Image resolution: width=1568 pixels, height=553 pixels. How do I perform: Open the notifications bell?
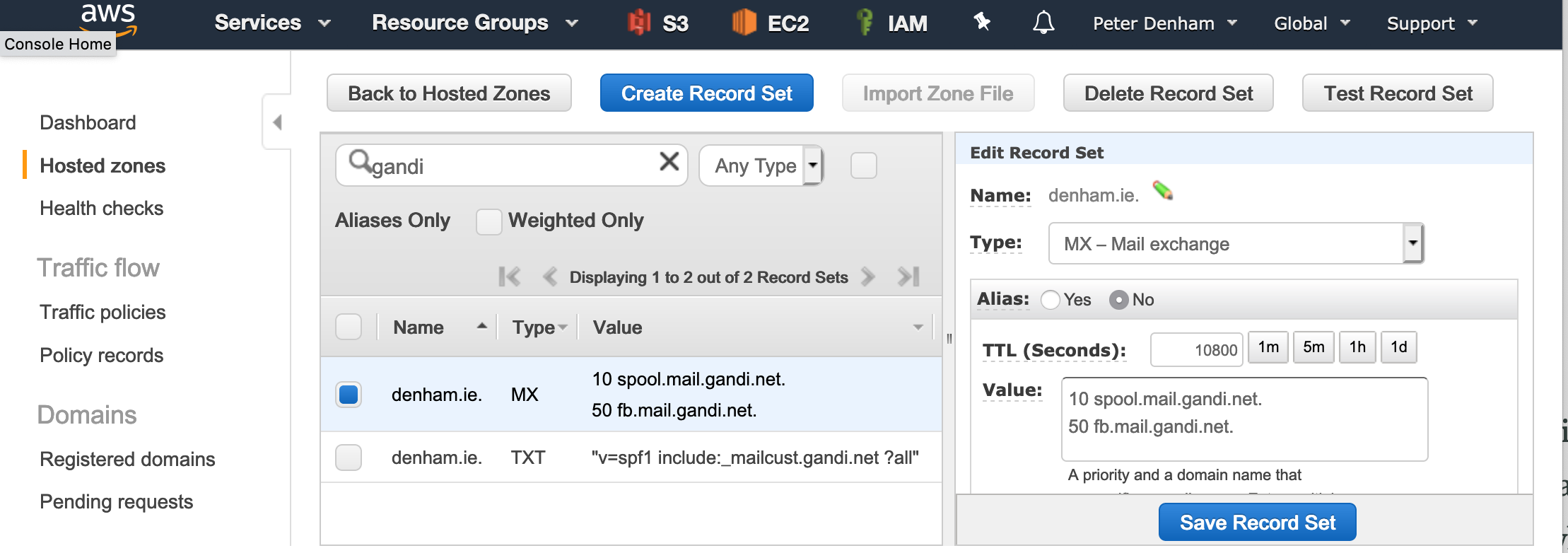click(1043, 23)
